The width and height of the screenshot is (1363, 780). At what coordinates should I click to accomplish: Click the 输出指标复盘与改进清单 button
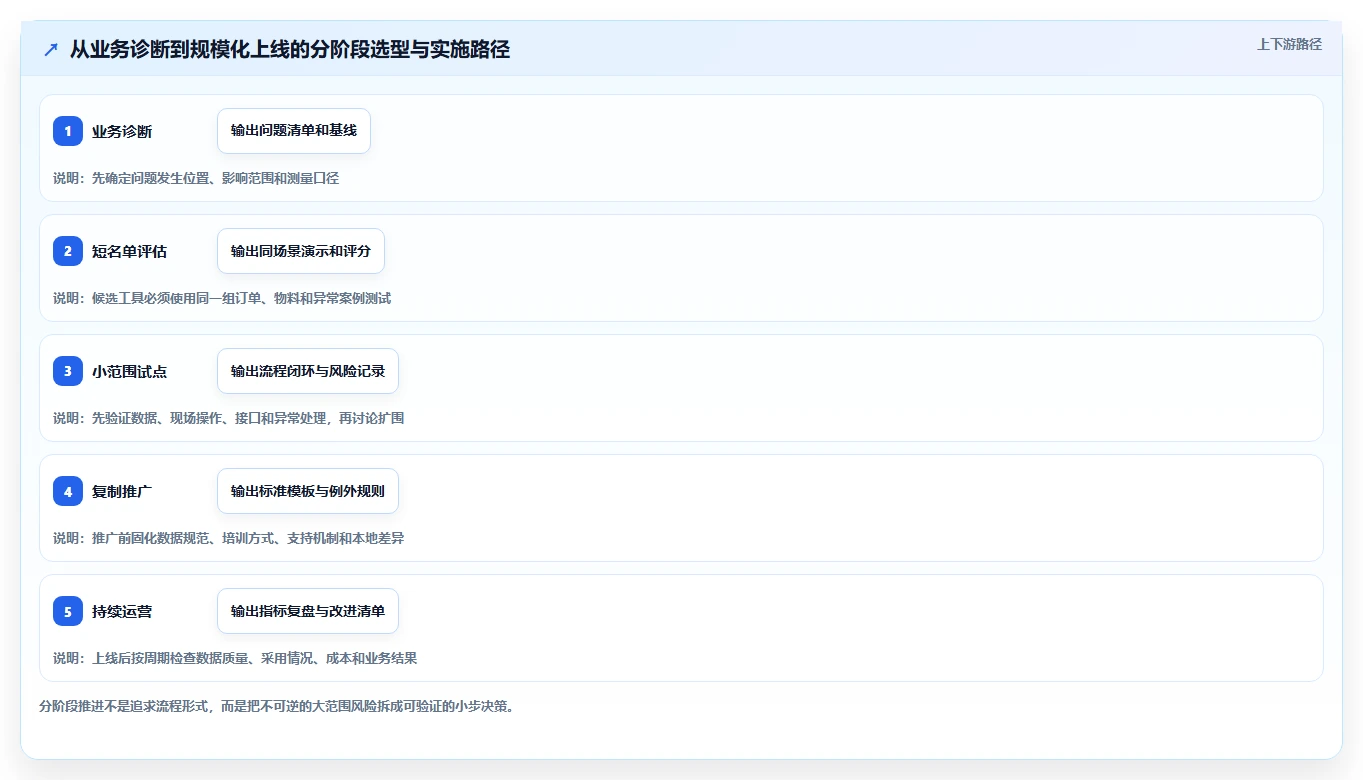tap(308, 611)
